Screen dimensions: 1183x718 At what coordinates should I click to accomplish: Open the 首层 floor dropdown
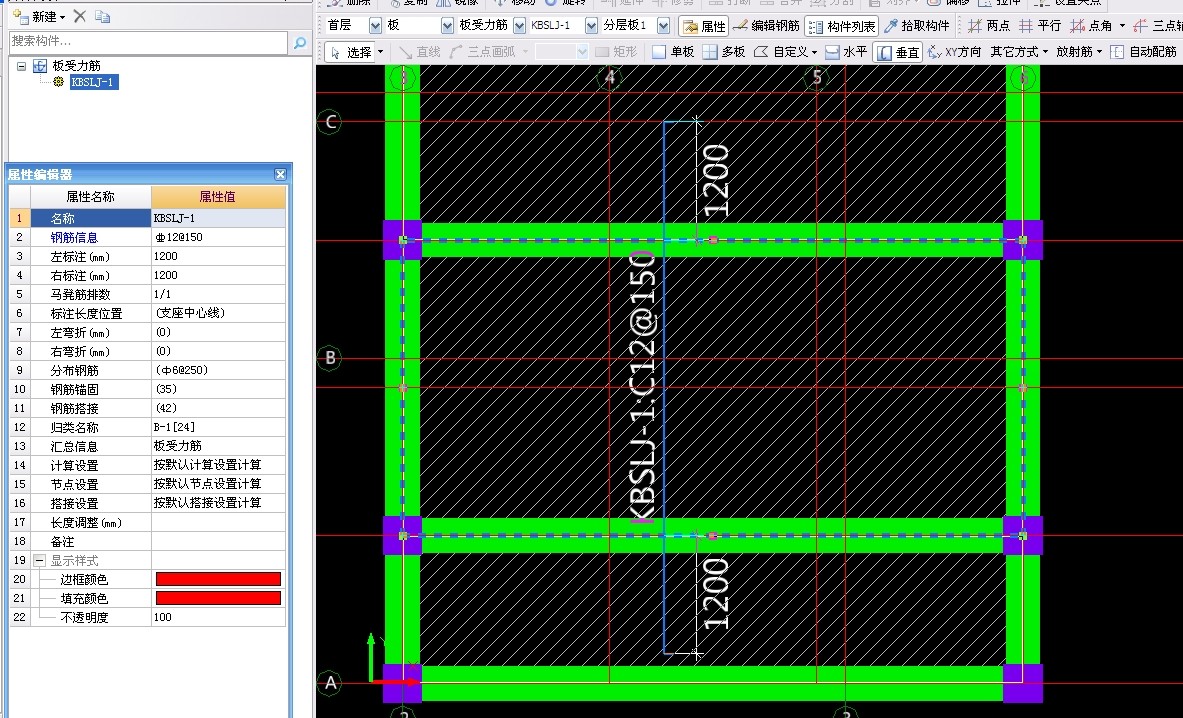[376, 26]
